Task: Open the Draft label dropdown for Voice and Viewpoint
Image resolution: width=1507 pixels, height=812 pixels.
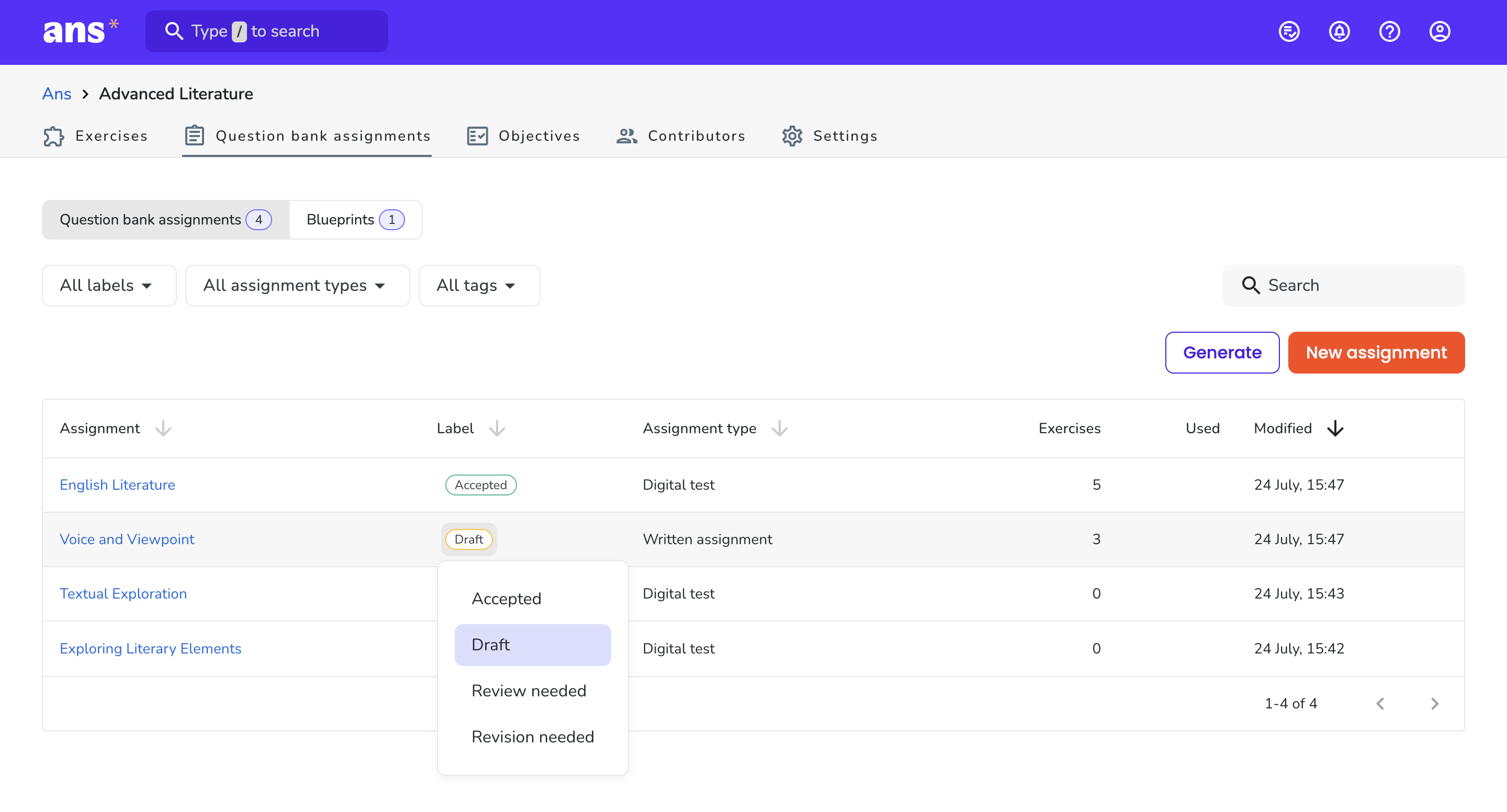Action: [x=469, y=539]
